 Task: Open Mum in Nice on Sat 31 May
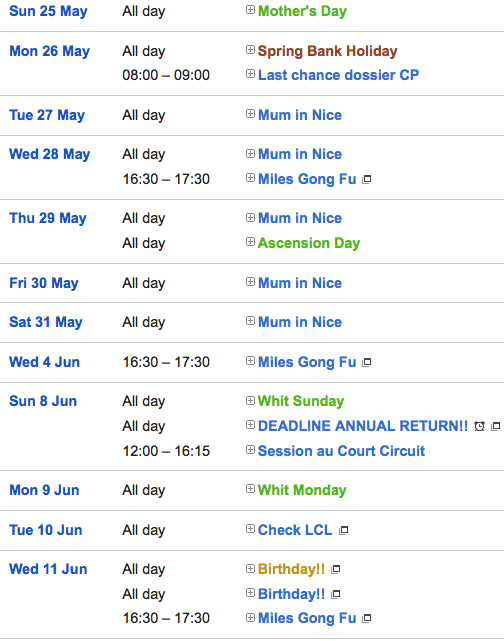tap(300, 322)
